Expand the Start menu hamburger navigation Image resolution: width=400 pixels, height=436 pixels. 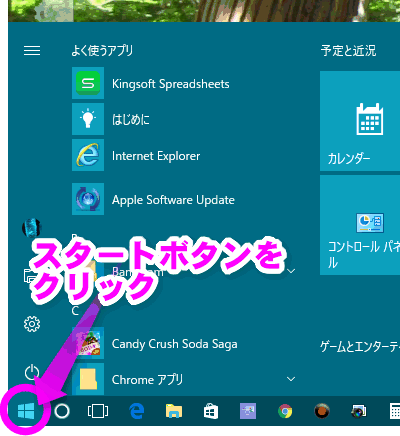[32, 51]
